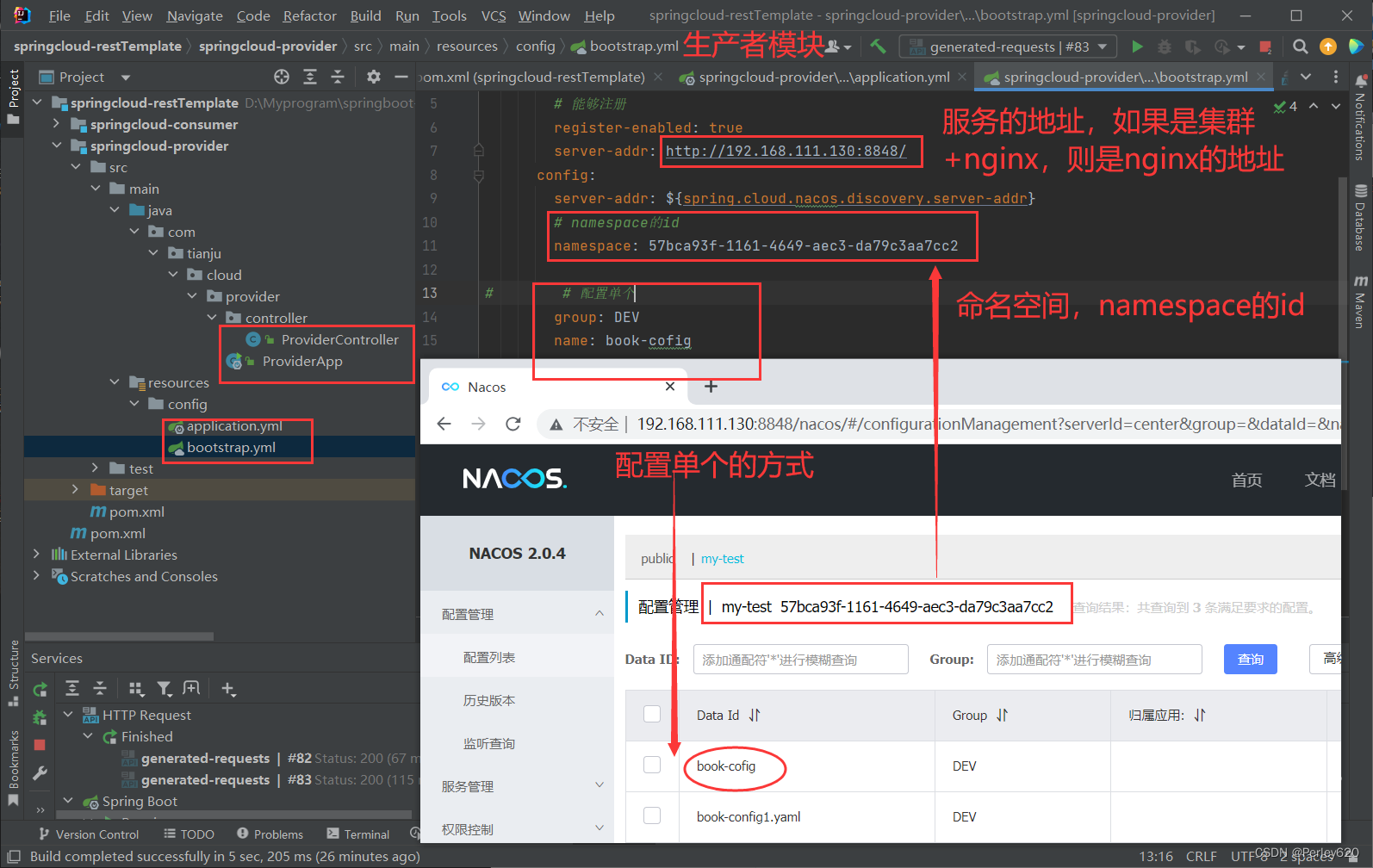Expand springcloud-consumer tree node
Image resolution: width=1373 pixels, height=868 pixels.
coord(56,124)
